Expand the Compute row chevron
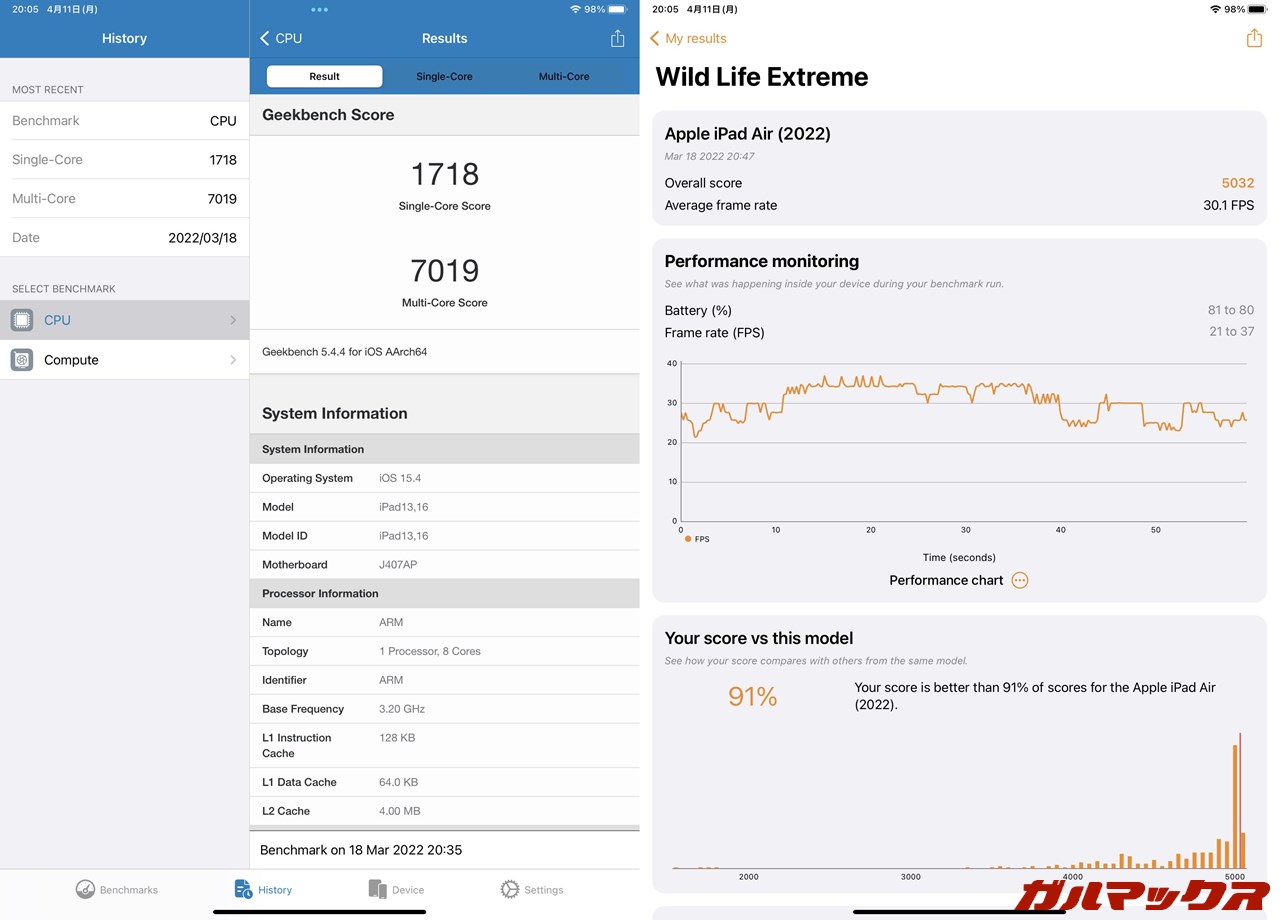This screenshot has height=920, width=1280. click(233, 360)
